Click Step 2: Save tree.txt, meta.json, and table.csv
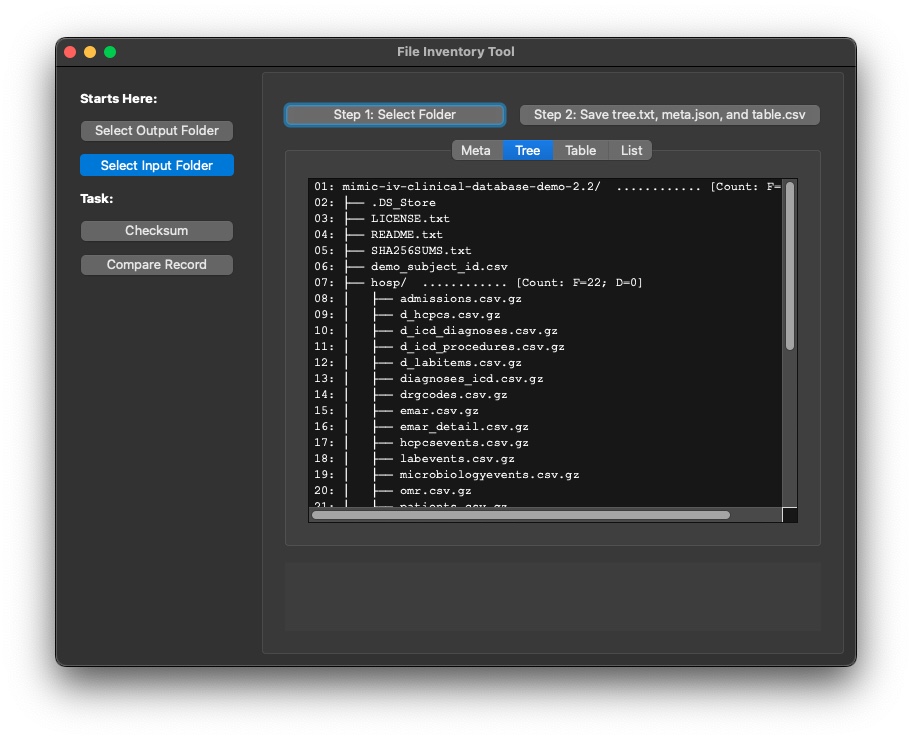Image resolution: width=912 pixels, height=740 pixels. click(x=669, y=115)
